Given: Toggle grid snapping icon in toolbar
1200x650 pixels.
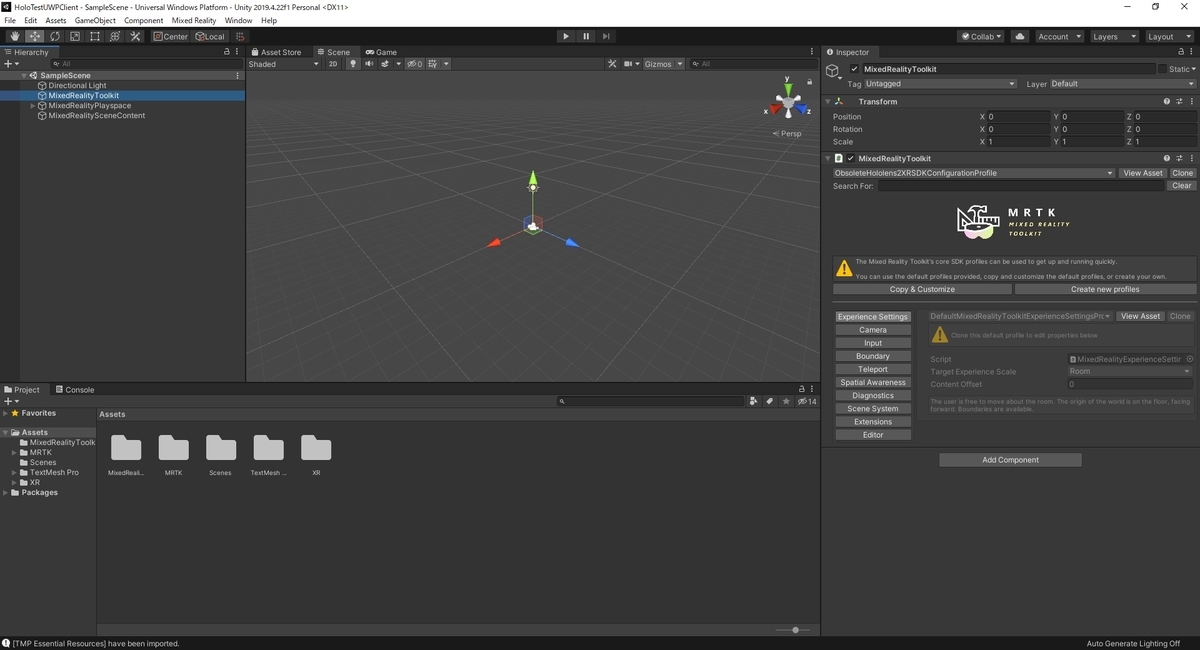Looking at the screenshot, I should coord(240,36).
